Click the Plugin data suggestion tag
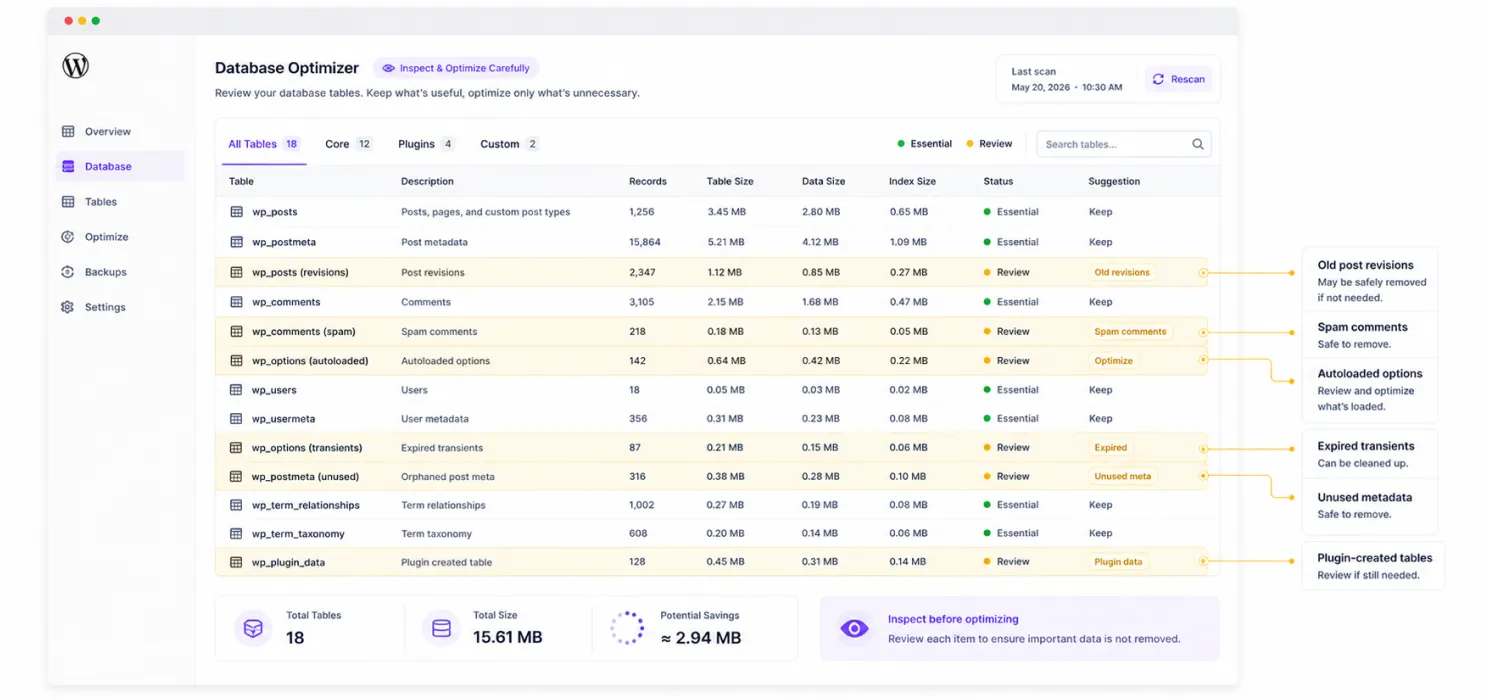Viewport: 1488px width, 700px height. [1118, 562]
